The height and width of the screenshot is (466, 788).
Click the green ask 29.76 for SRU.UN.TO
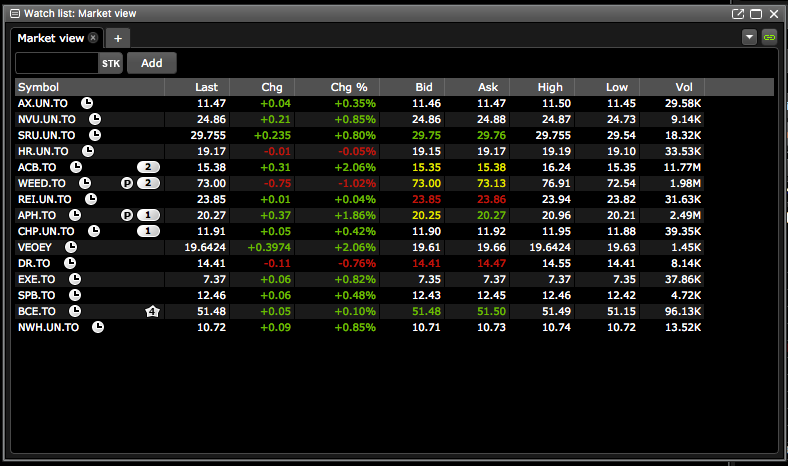point(491,135)
